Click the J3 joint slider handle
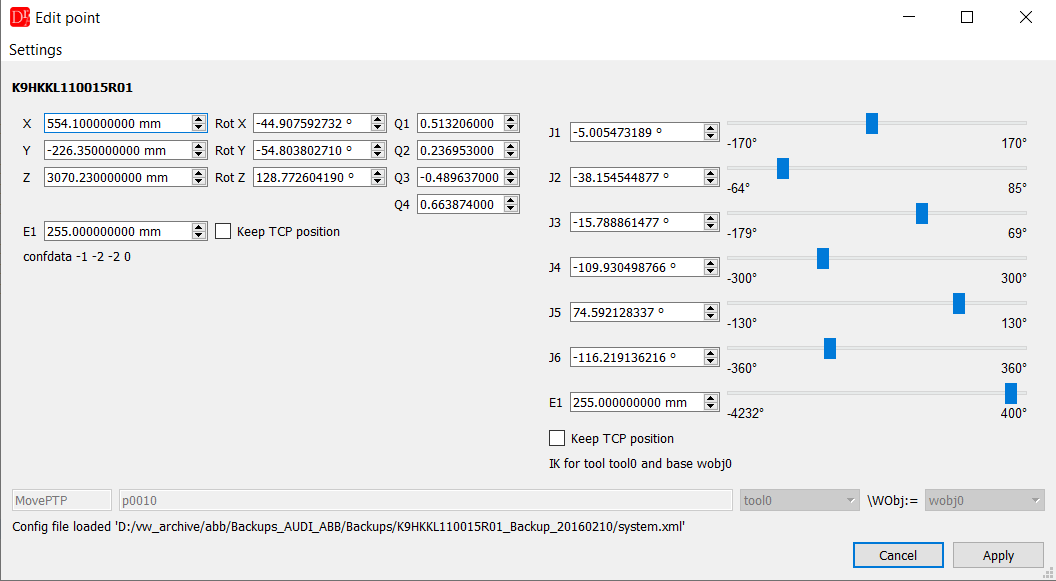The image size is (1056, 581). point(922,213)
